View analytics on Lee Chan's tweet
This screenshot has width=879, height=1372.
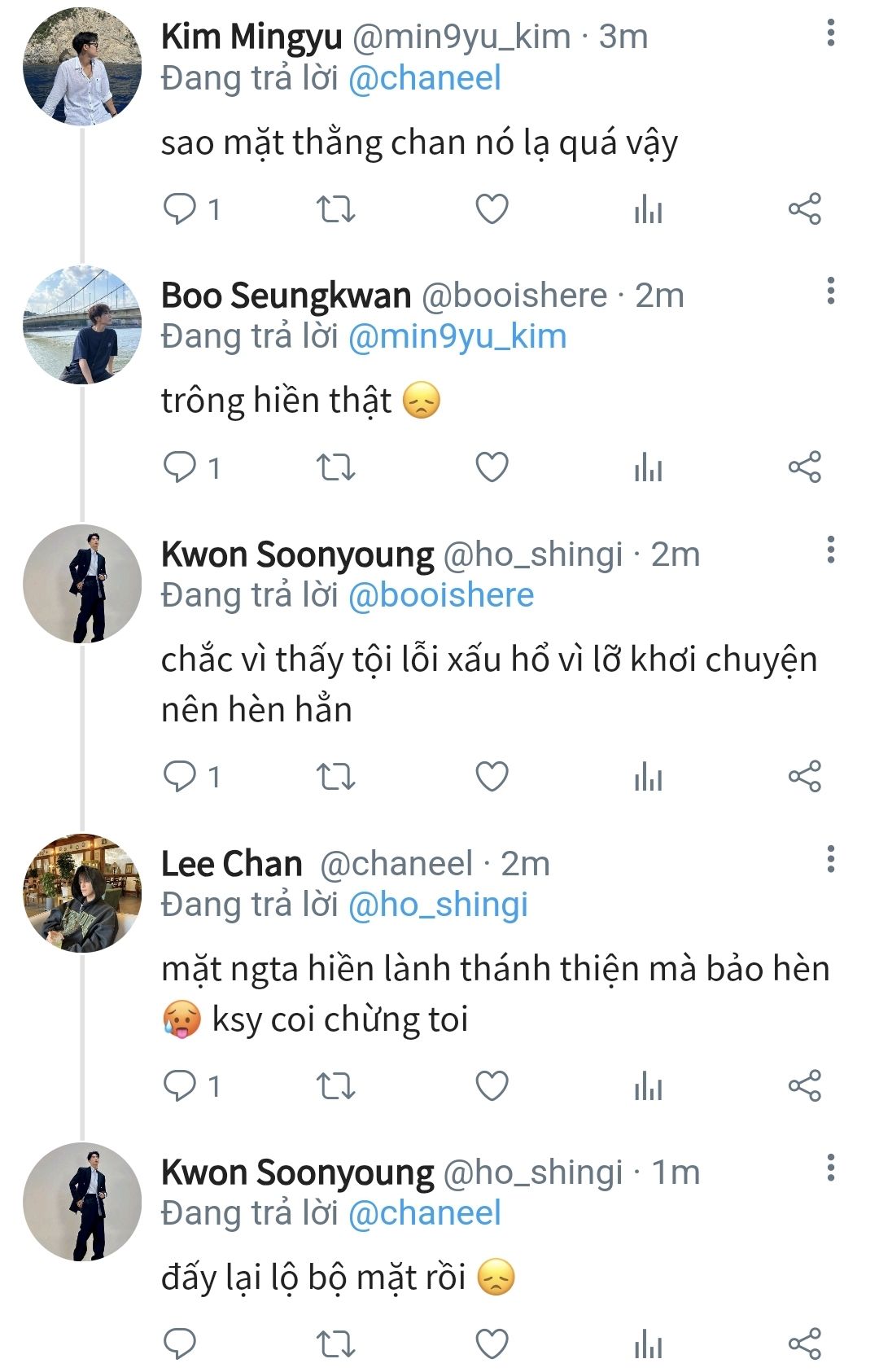pos(648,1085)
